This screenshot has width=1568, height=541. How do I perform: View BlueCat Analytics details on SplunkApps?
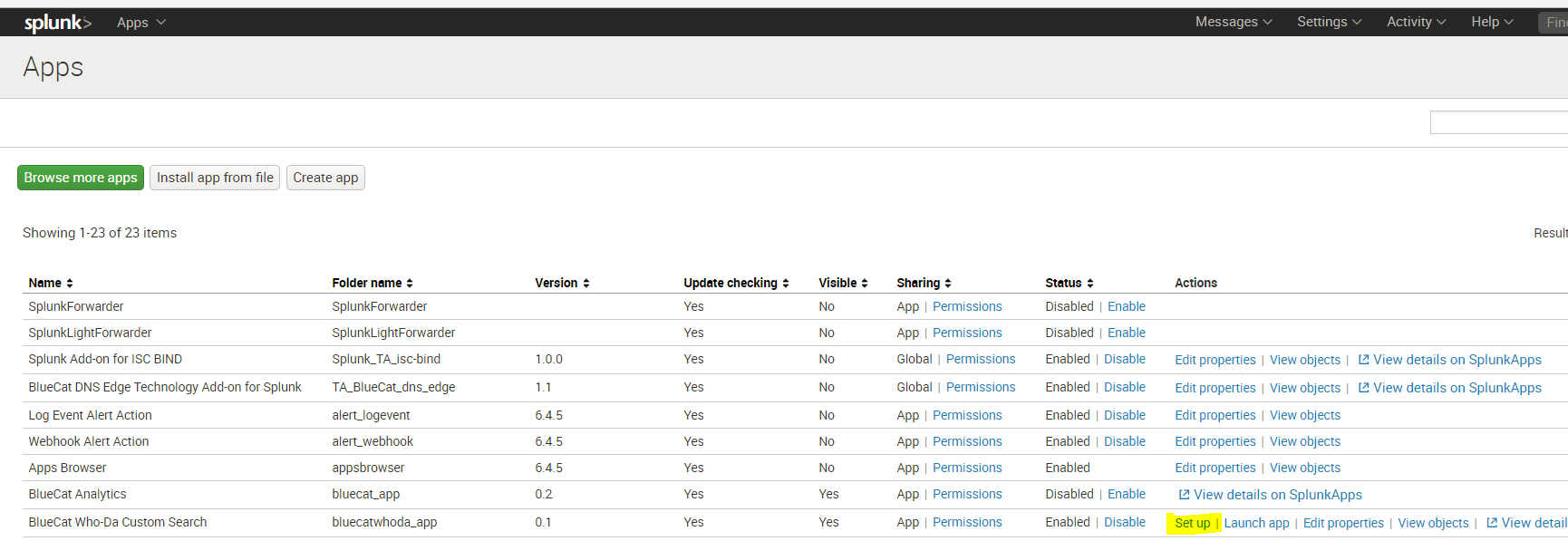point(1270,495)
